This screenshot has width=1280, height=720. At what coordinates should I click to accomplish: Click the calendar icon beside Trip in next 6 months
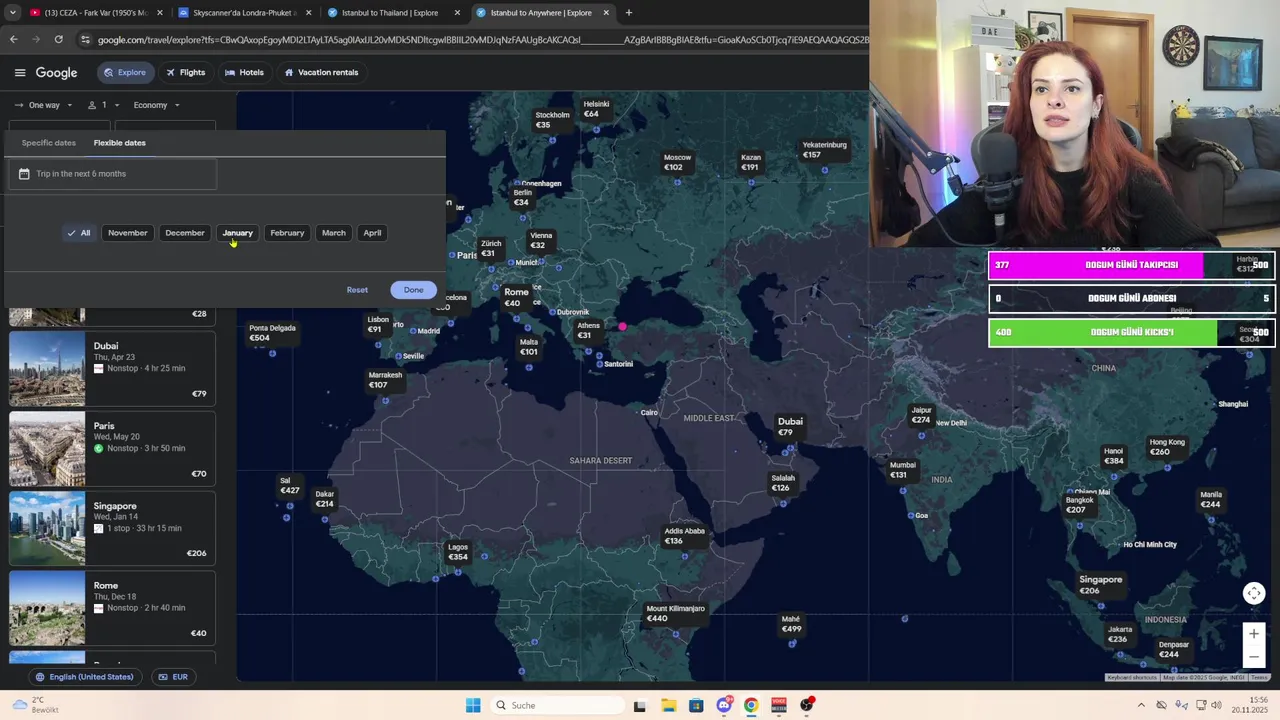(24, 174)
